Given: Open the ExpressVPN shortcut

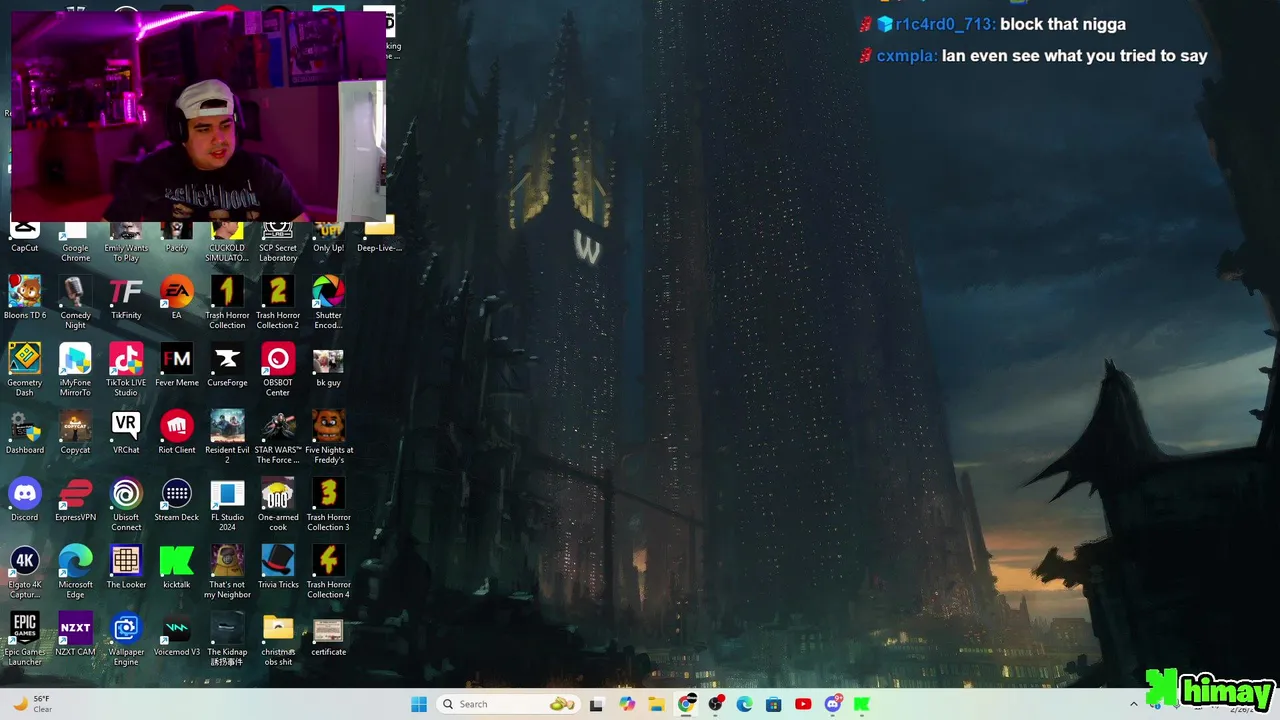Looking at the screenshot, I should 75,499.
